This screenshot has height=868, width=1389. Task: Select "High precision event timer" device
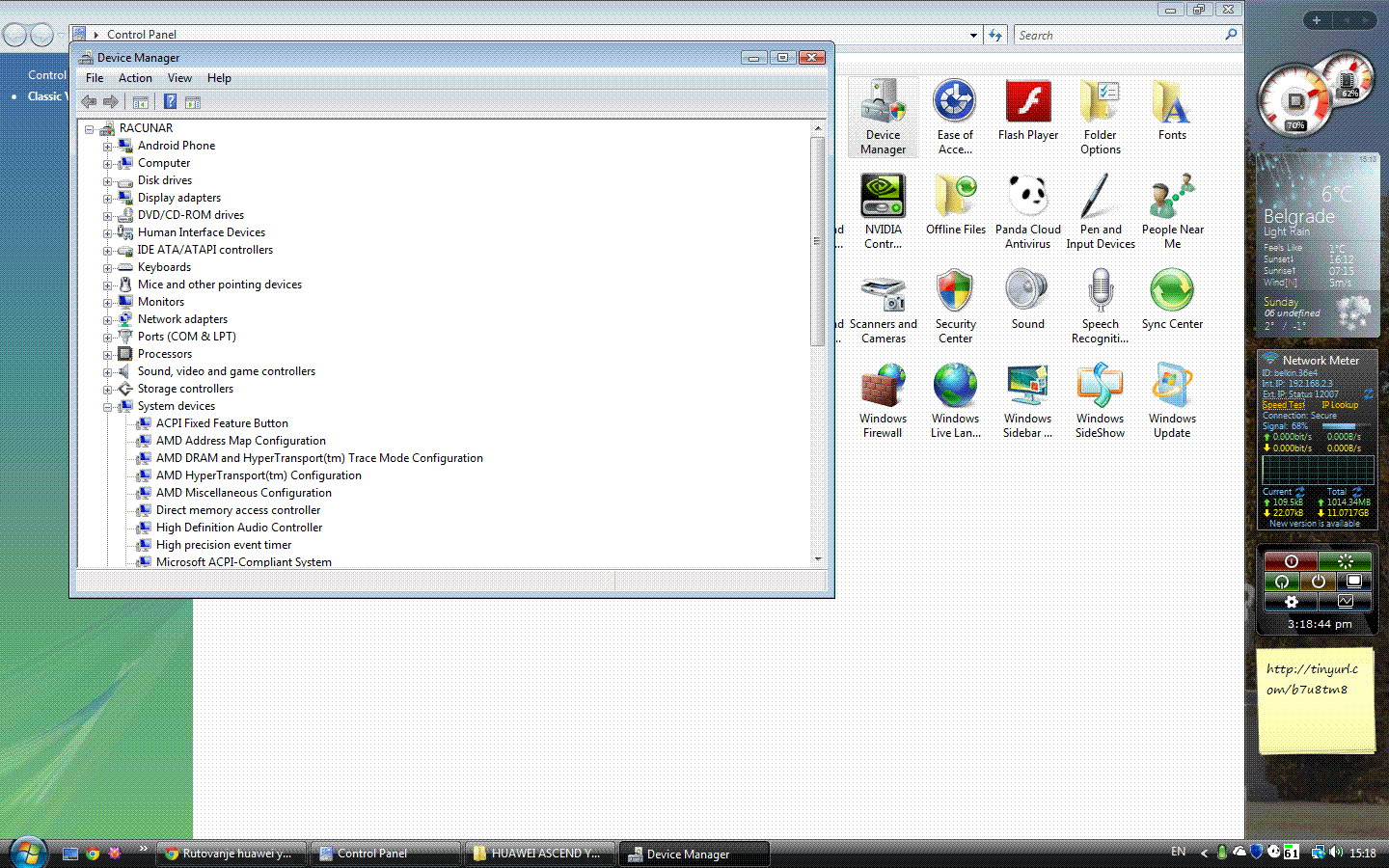coord(224,546)
